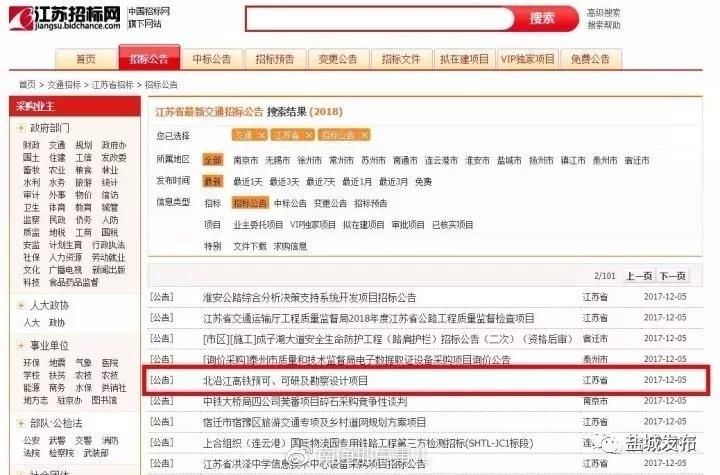Expand the 政府部门 category icon
The height and width of the screenshot is (475, 720).
pyautogui.click(x=21, y=128)
